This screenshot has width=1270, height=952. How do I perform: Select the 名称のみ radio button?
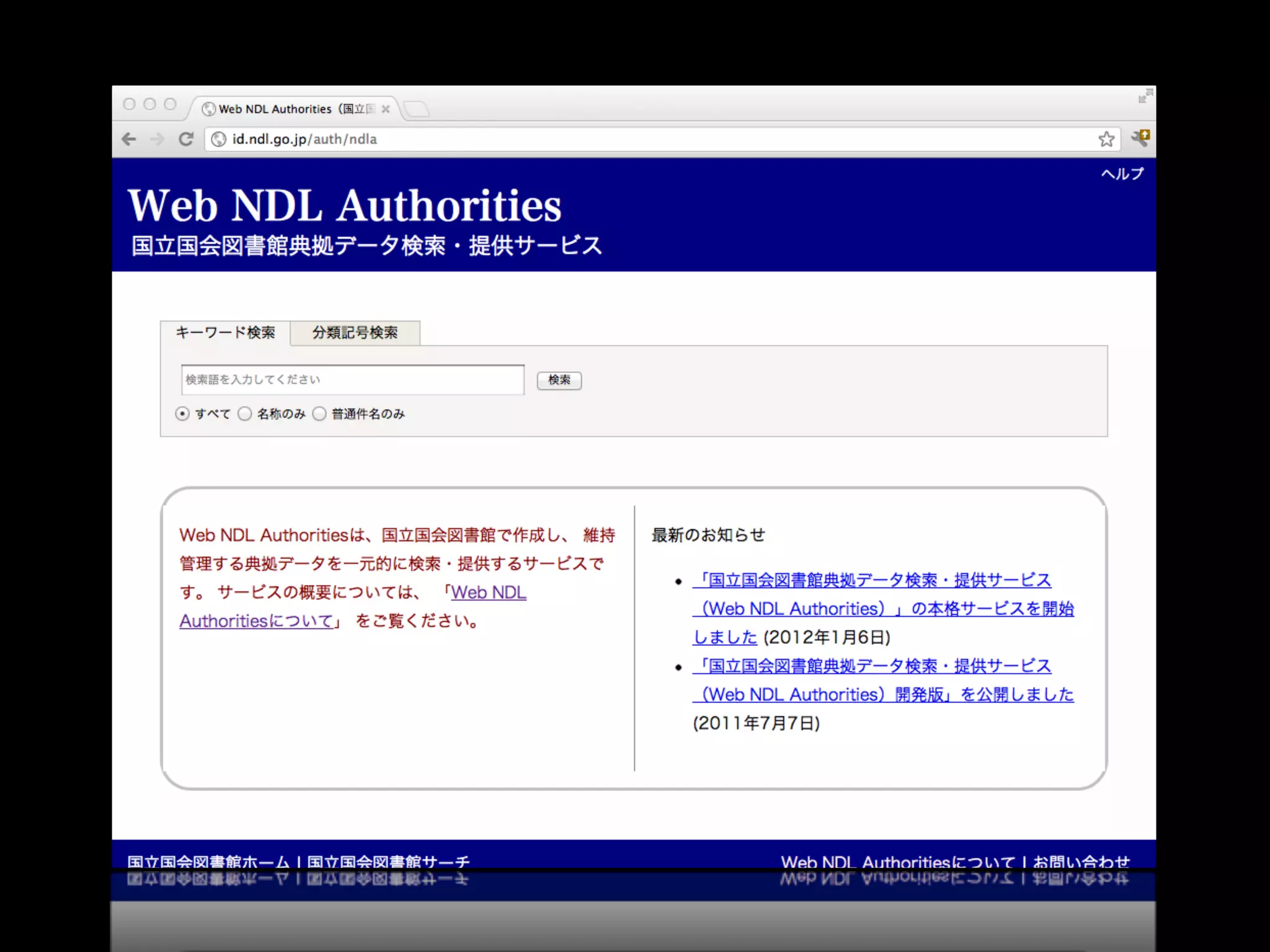tap(245, 413)
